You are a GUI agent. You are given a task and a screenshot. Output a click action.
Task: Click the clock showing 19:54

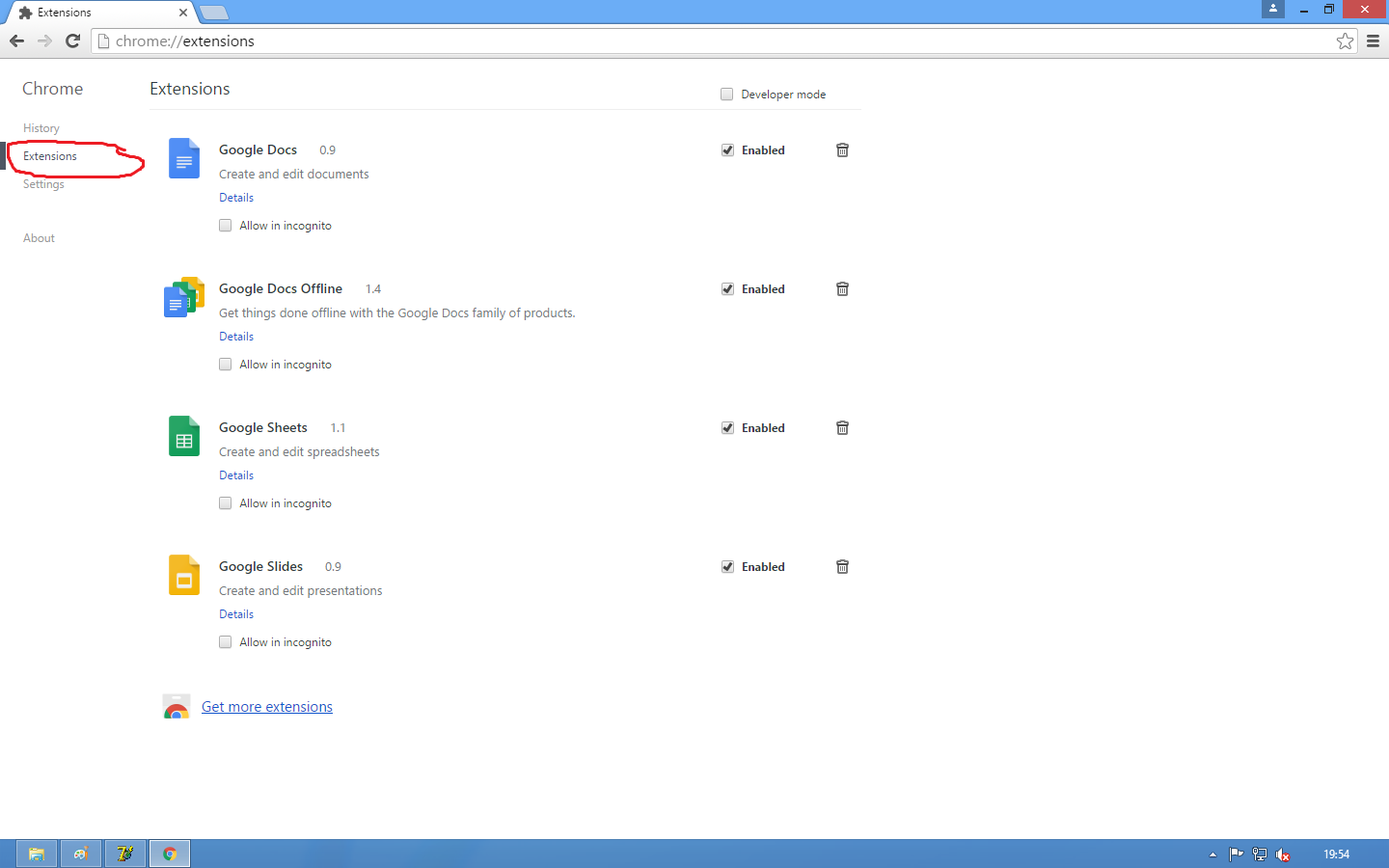[x=1336, y=854]
